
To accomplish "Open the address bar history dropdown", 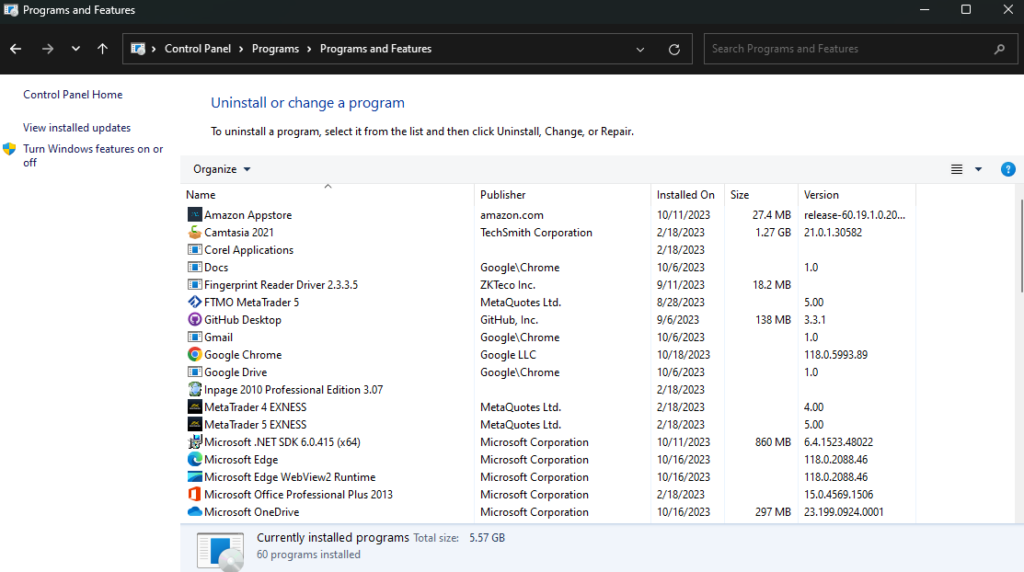I will pos(640,49).
